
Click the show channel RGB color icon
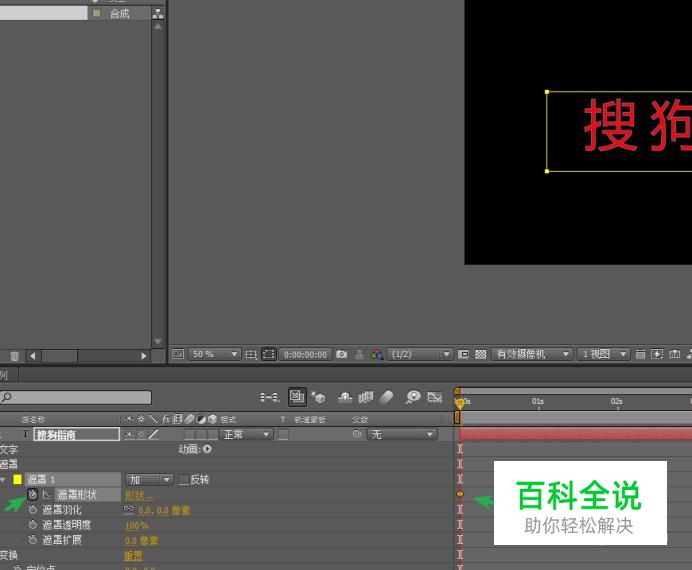pos(377,354)
